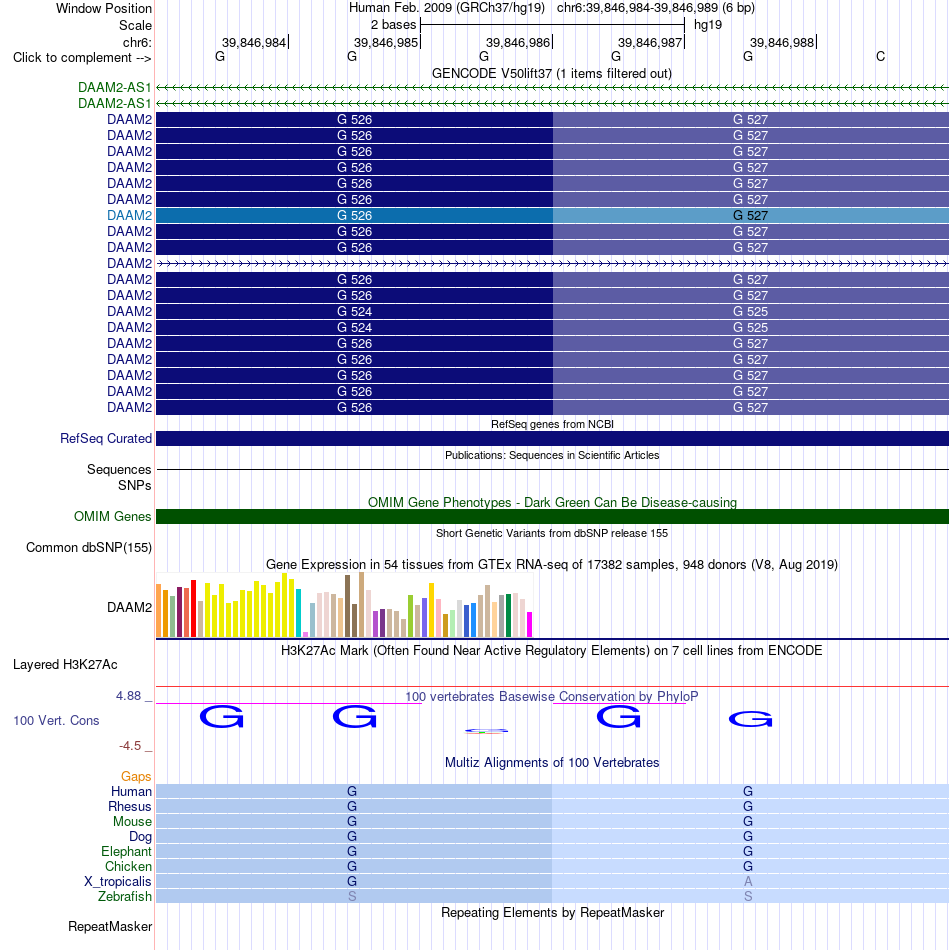The image size is (950, 950).
Task: Select the Zebrafish alignment row label
Action: (125, 896)
